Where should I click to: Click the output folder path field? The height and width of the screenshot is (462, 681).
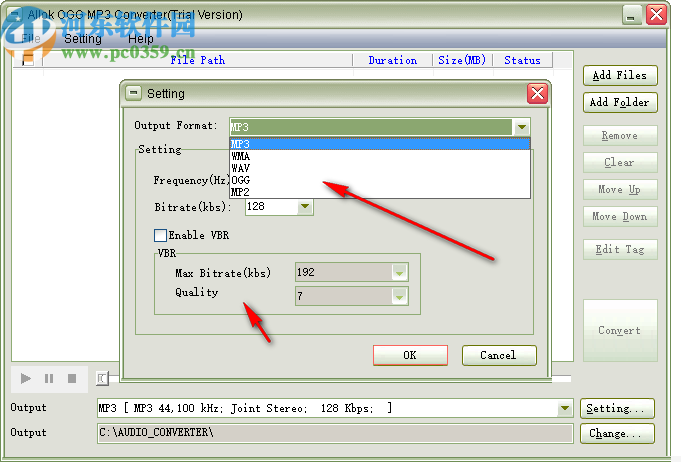335,433
